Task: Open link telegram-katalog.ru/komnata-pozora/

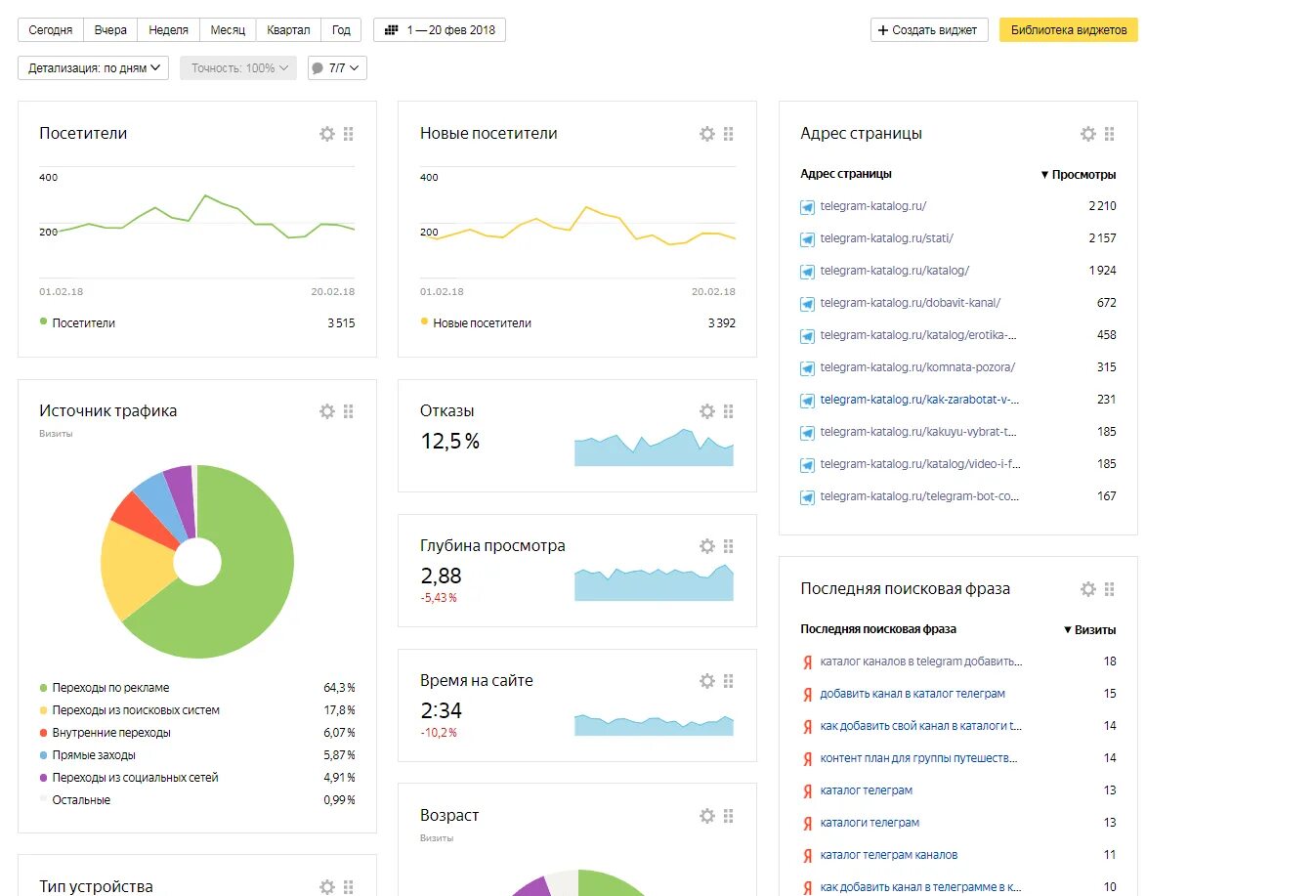Action: (917, 367)
